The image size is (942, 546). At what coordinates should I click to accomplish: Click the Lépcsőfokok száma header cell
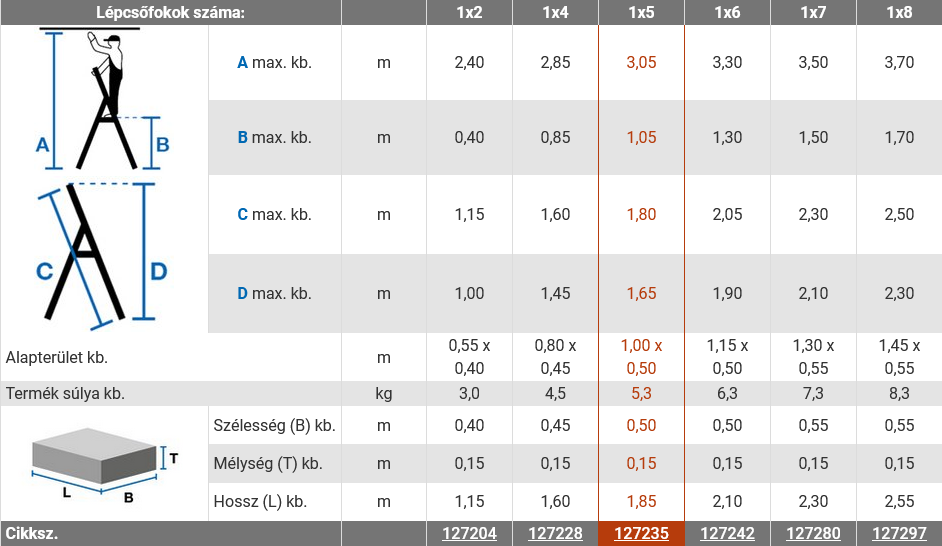[x=171, y=13]
